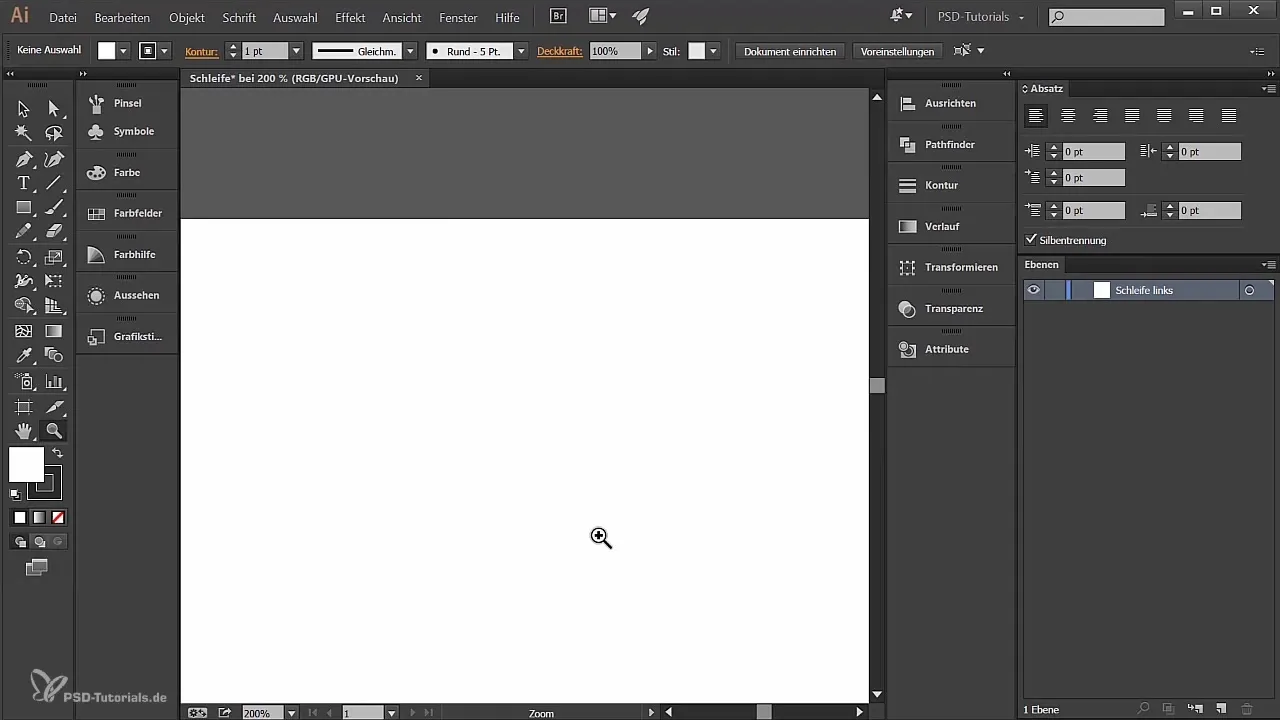
Task: Click the white Fill color swatch in toolbox
Action: (x=26, y=464)
